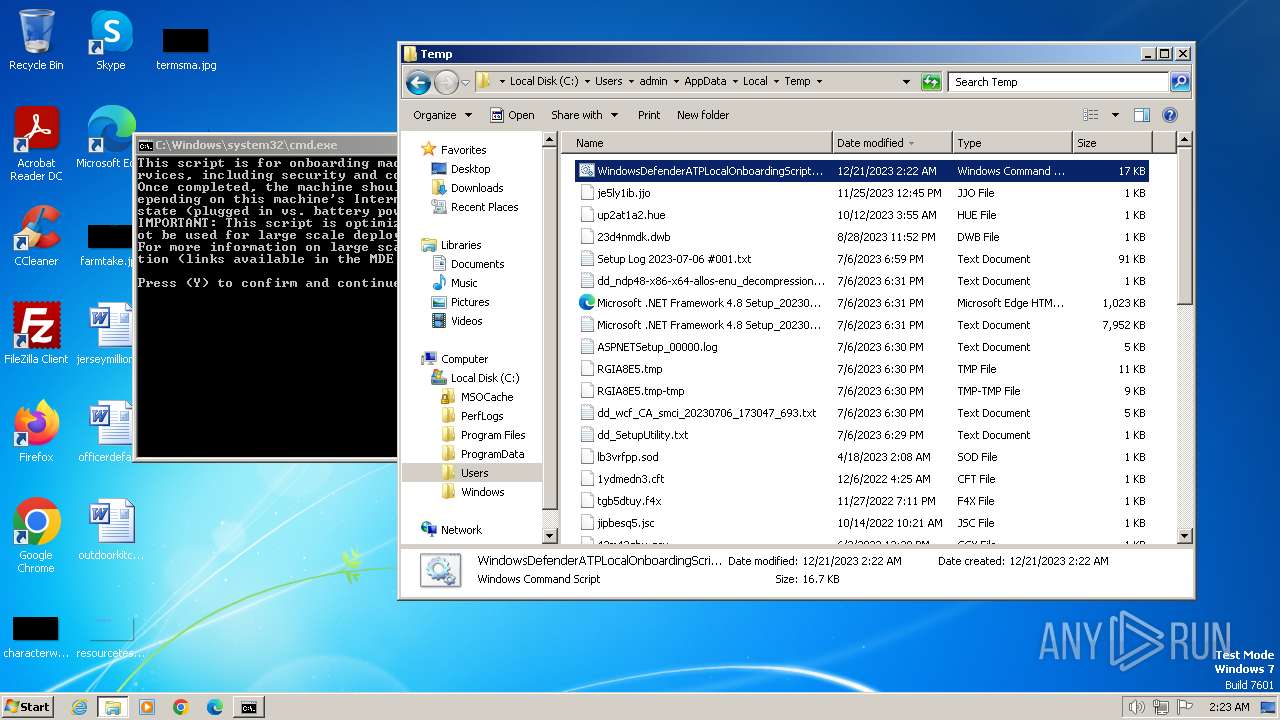
Task: Select the ASPNETSetup_00000.log file
Action: [x=657, y=347]
